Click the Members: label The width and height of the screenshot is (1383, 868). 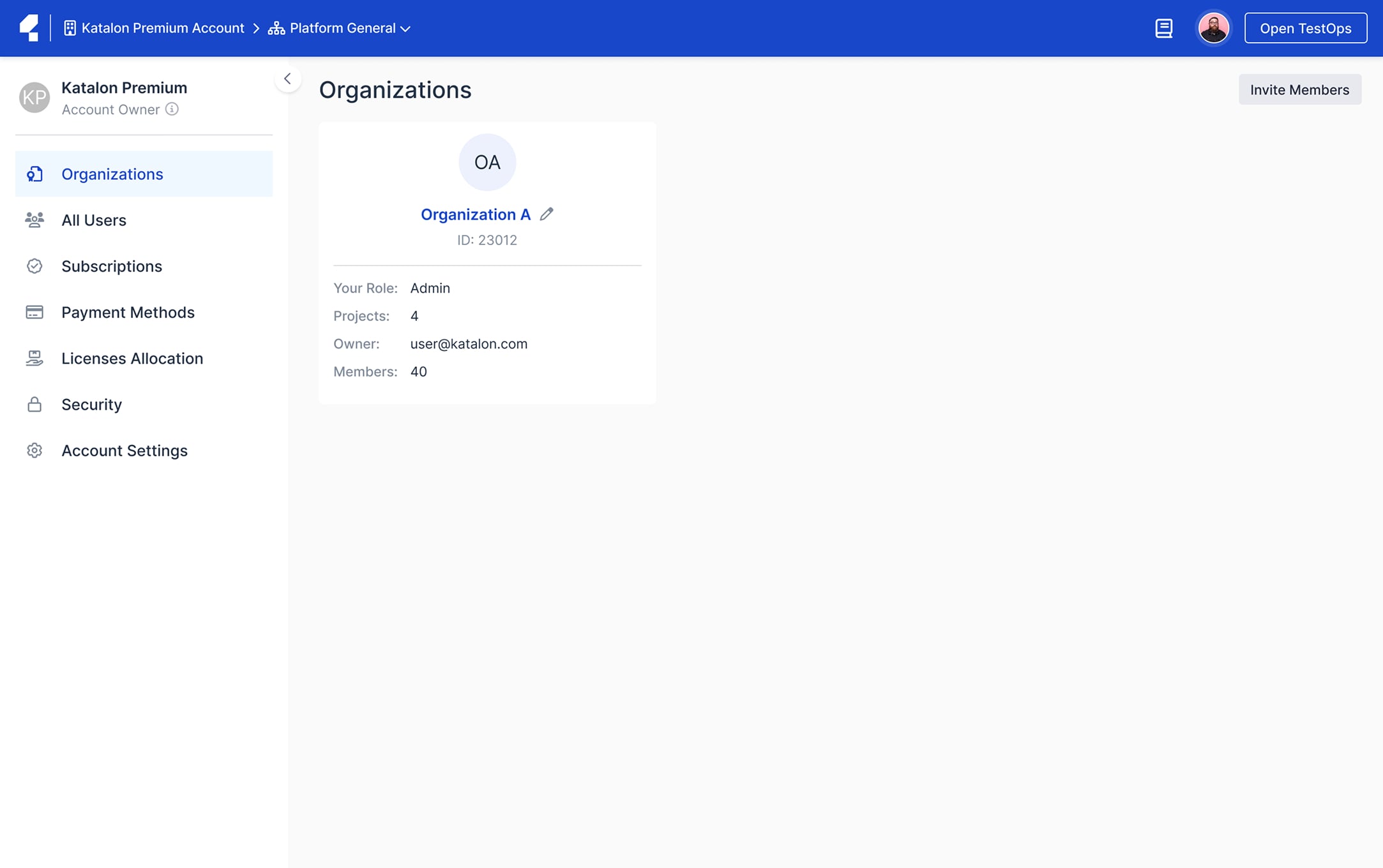[x=365, y=372]
